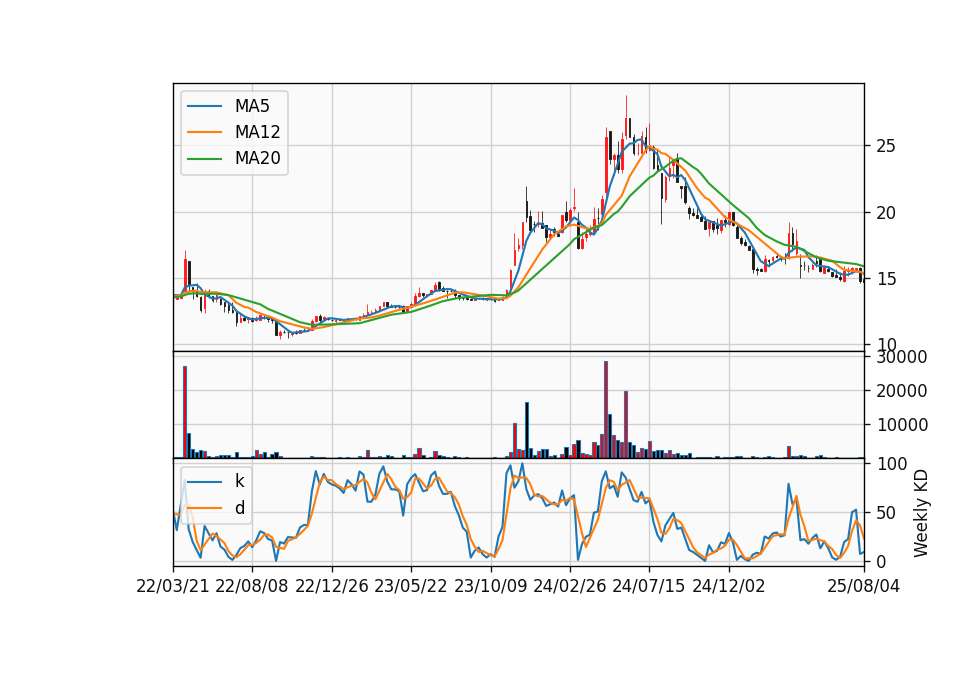This screenshot has width=960, height=690.
Task: Click the volume axis label 30000
Action: click(901, 357)
